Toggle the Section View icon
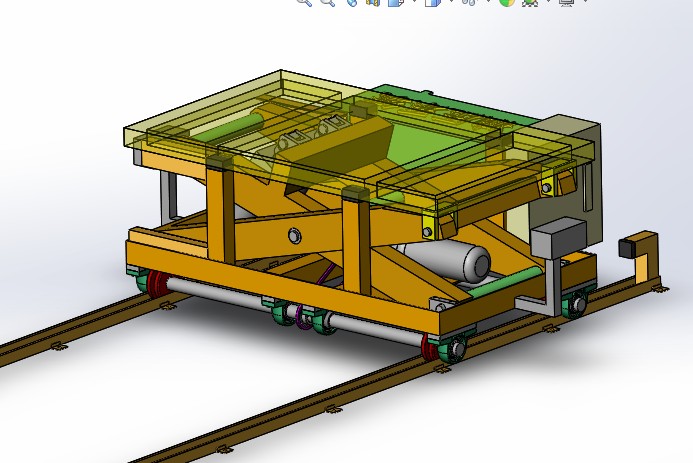The image size is (693, 463). (373, 2)
